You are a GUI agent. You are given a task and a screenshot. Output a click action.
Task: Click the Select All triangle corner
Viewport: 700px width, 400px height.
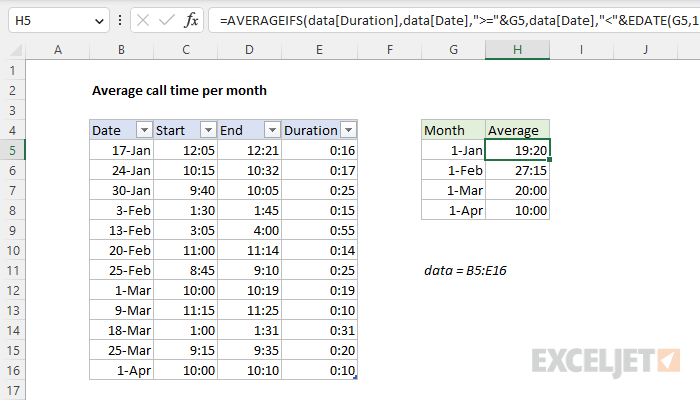16,50
